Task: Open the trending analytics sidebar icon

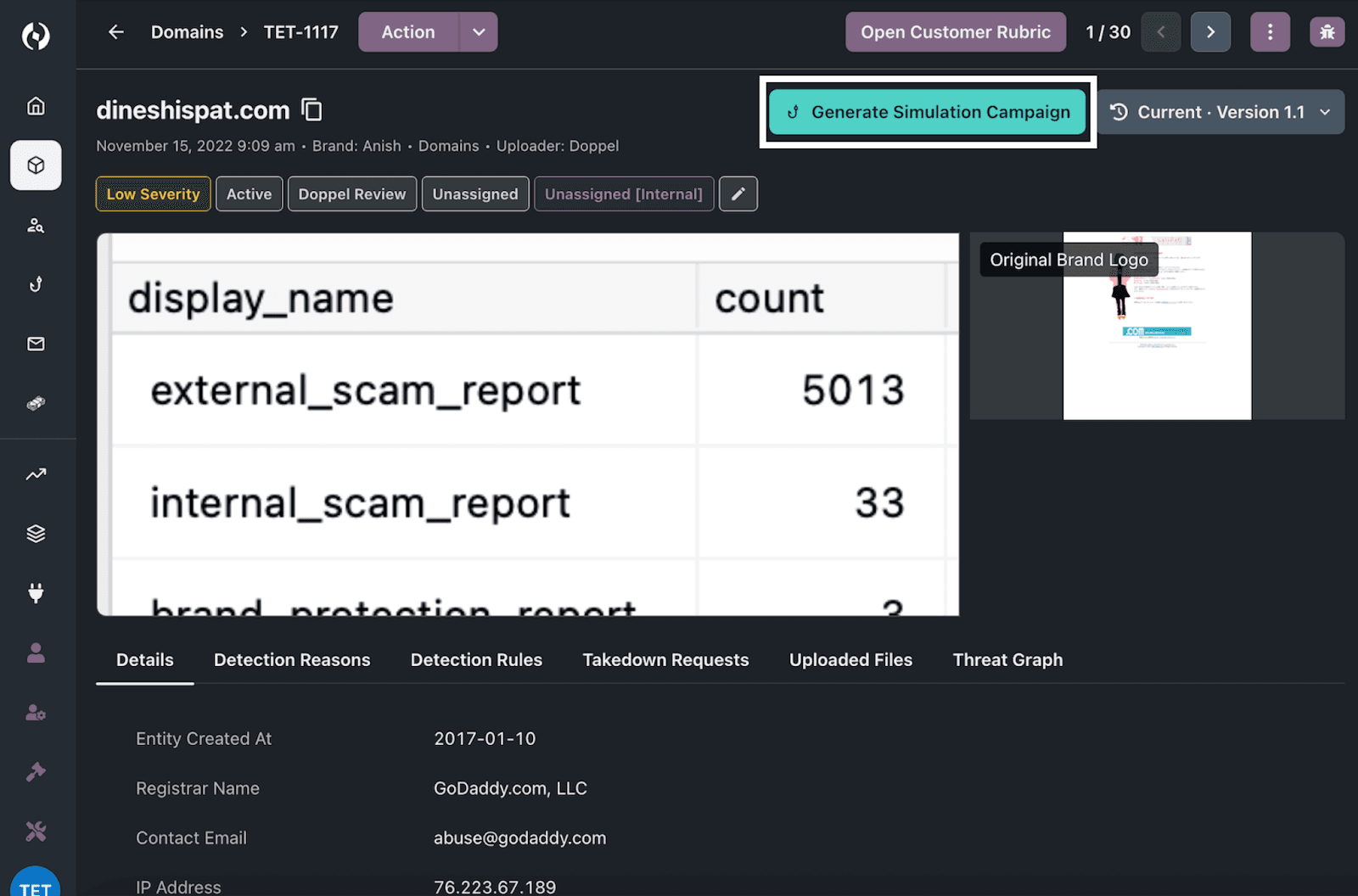Action: pos(36,474)
